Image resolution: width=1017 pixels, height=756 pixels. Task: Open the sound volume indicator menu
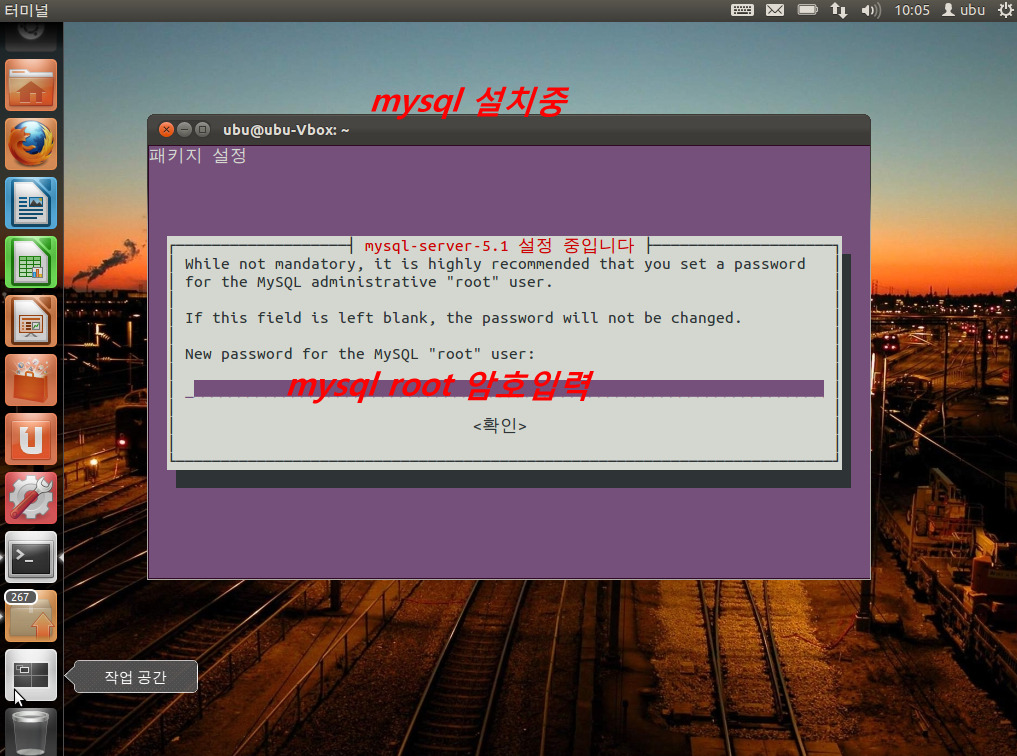[870, 10]
